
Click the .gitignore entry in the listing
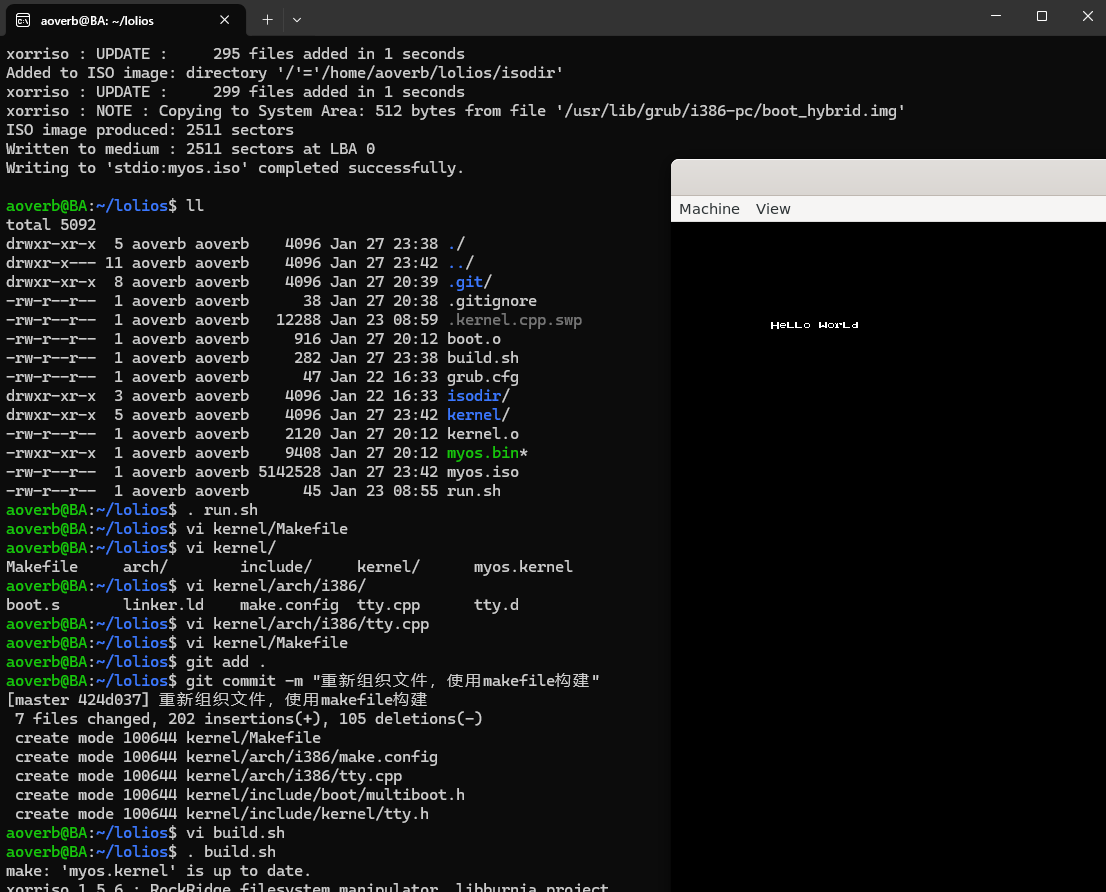[492, 301]
